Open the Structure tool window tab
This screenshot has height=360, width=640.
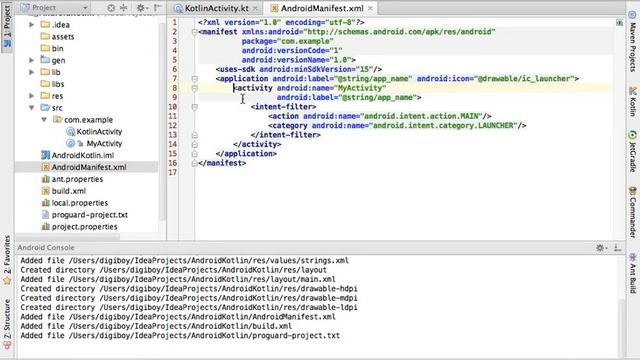click(x=7, y=324)
